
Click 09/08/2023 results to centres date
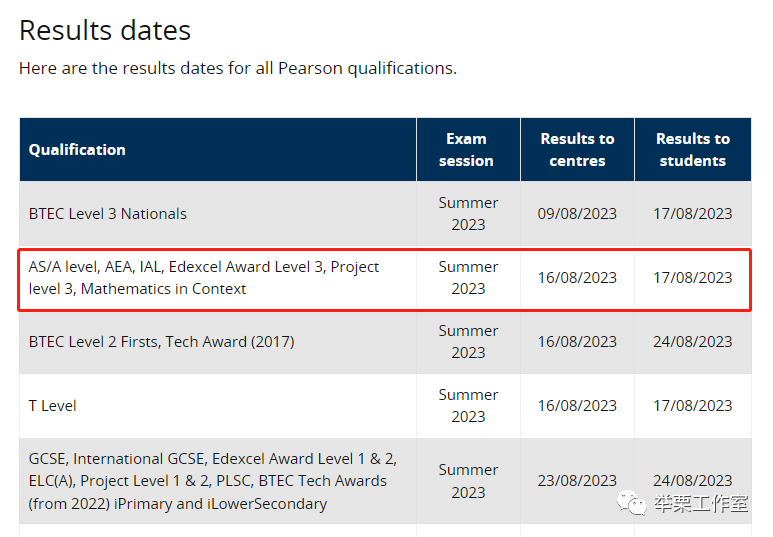click(577, 214)
